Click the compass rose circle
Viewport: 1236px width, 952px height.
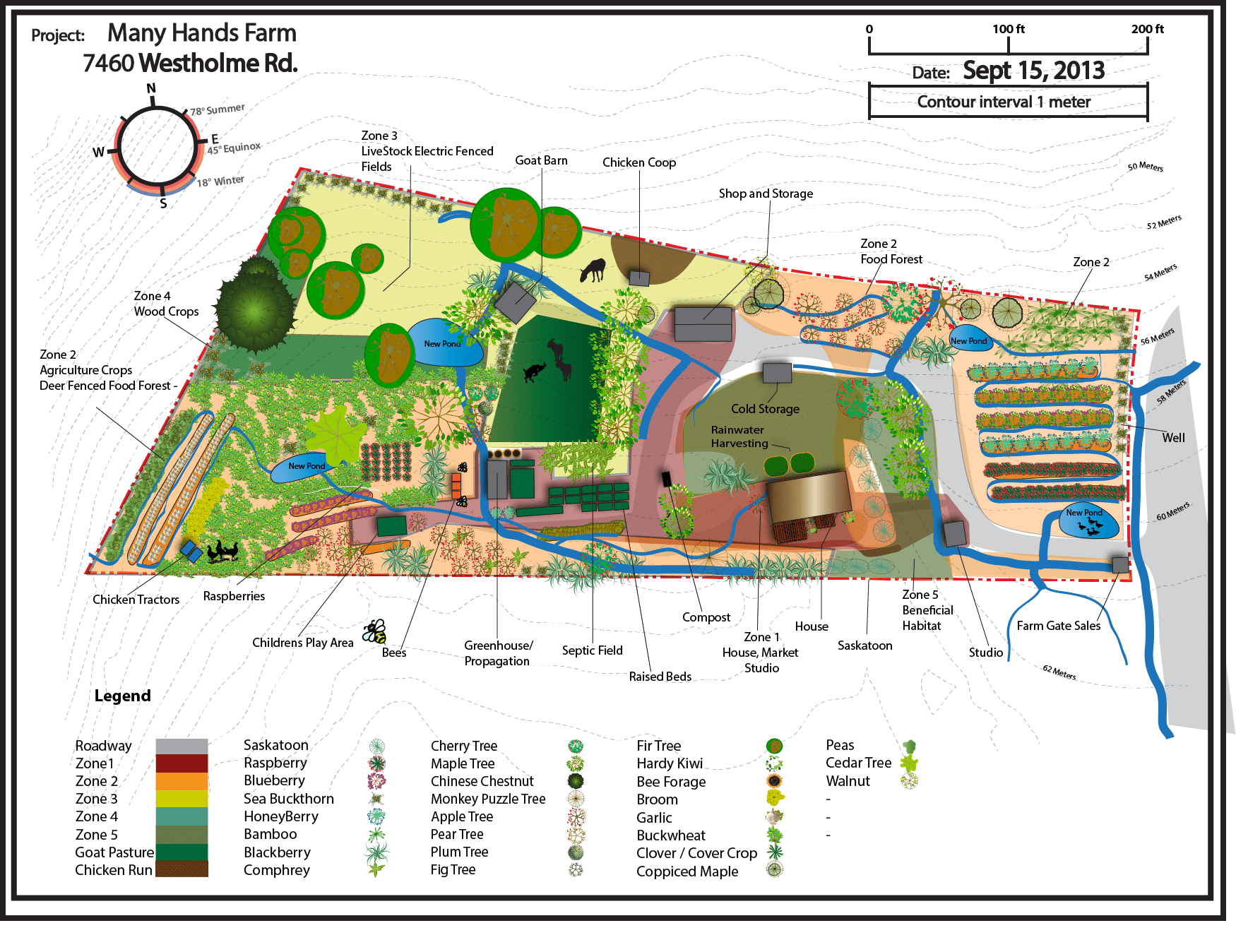[156, 147]
